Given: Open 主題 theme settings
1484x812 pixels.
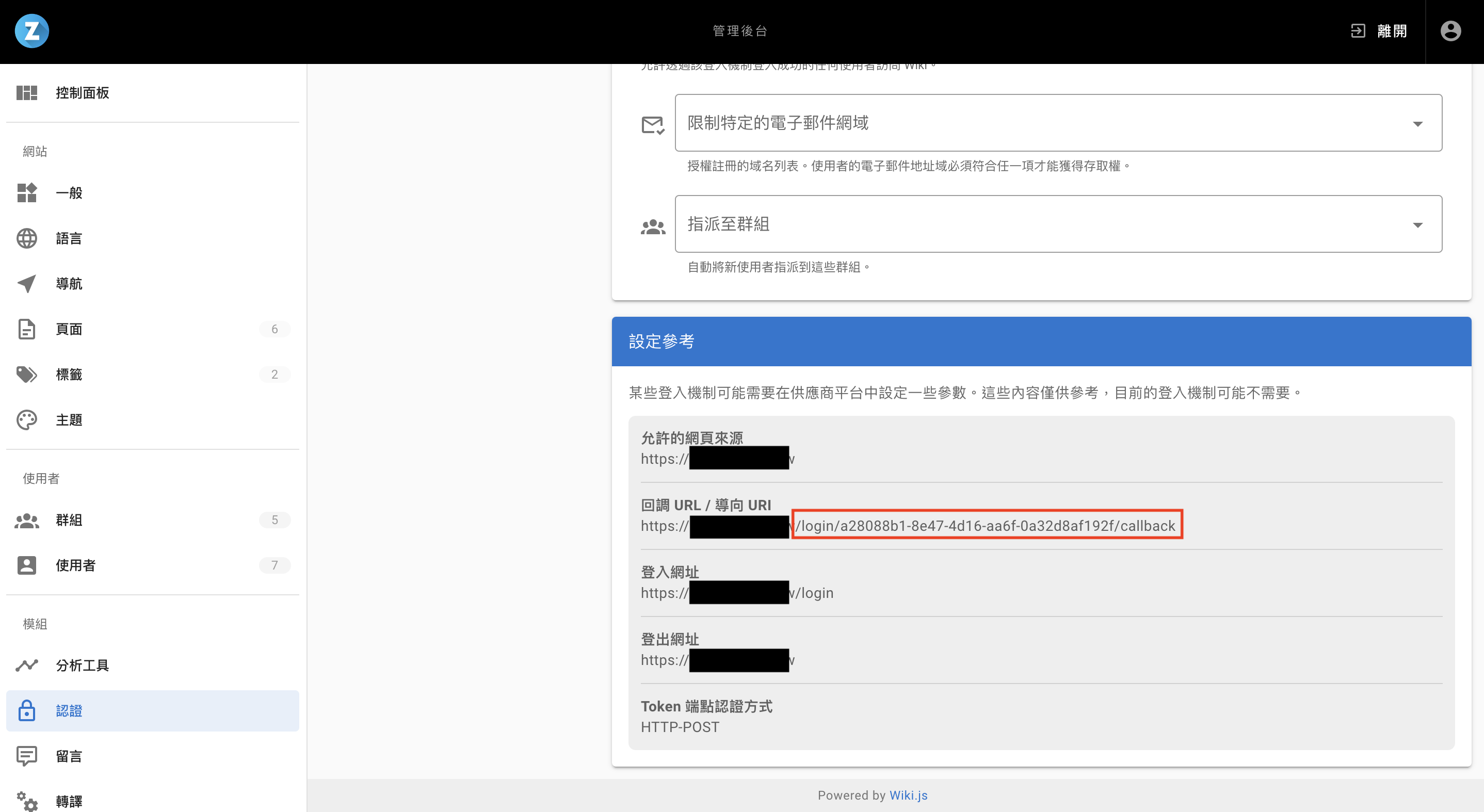Looking at the screenshot, I should [153, 420].
